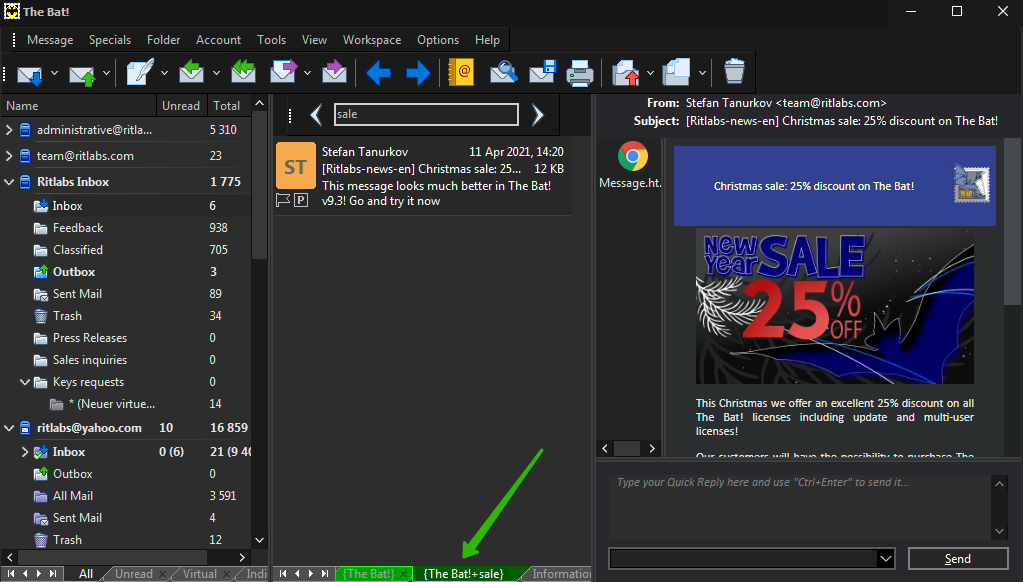Viewport: 1023px width, 582px height.
Task: Click the Send button in Quick Reply
Action: (958, 559)
